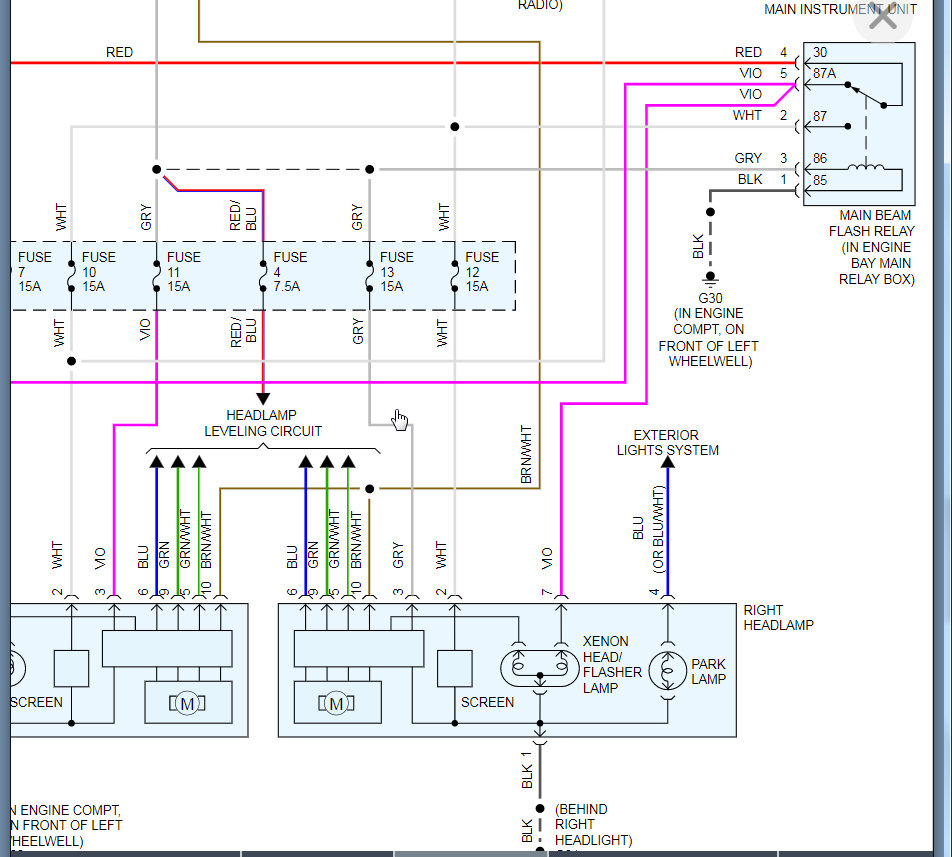Click the EXTERIOR LIGHTS SYSTEM label
The image size is (952, 857).
(666, 443)
